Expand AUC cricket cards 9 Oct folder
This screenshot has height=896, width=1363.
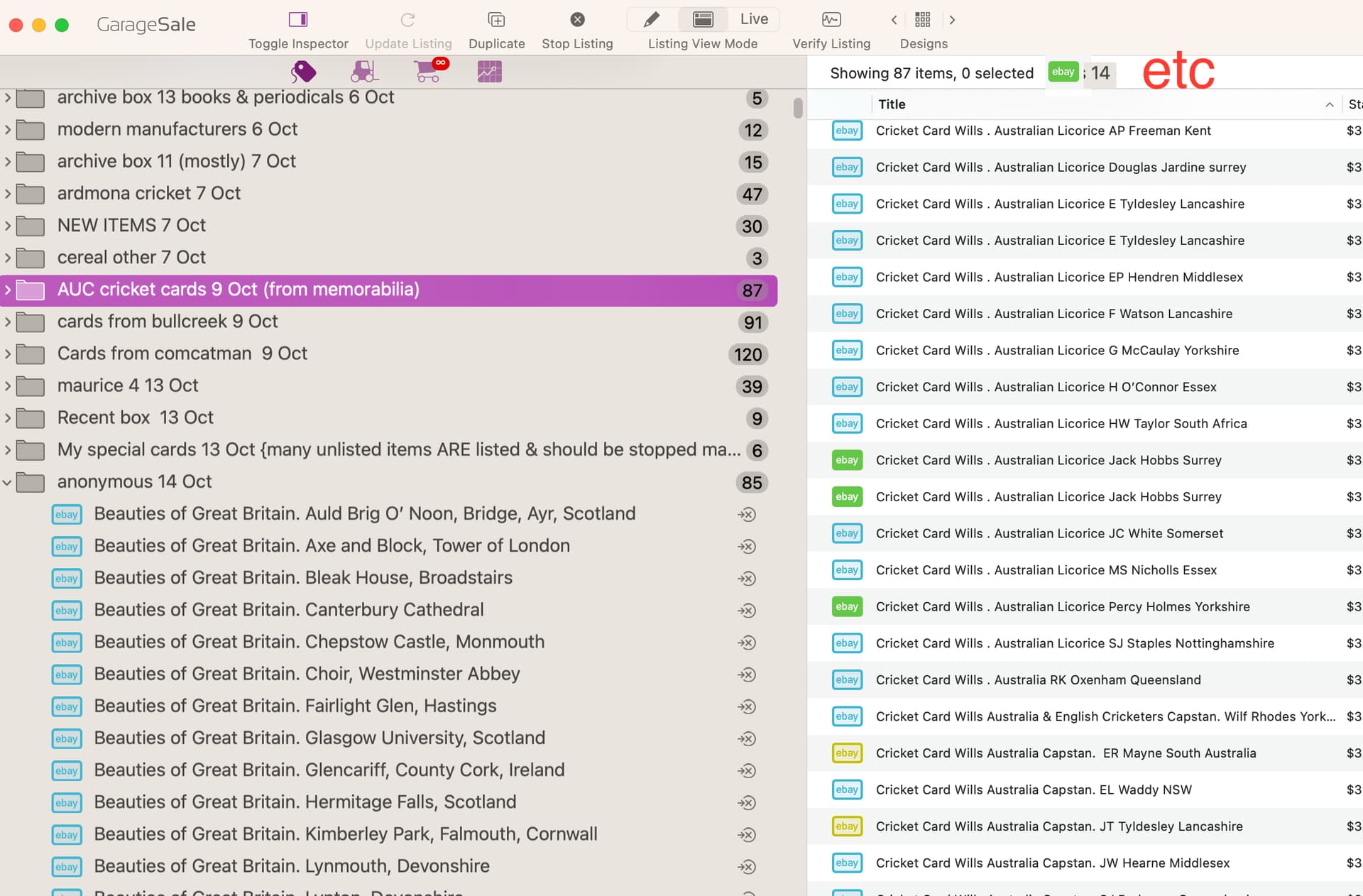click(x=8, y=290)
